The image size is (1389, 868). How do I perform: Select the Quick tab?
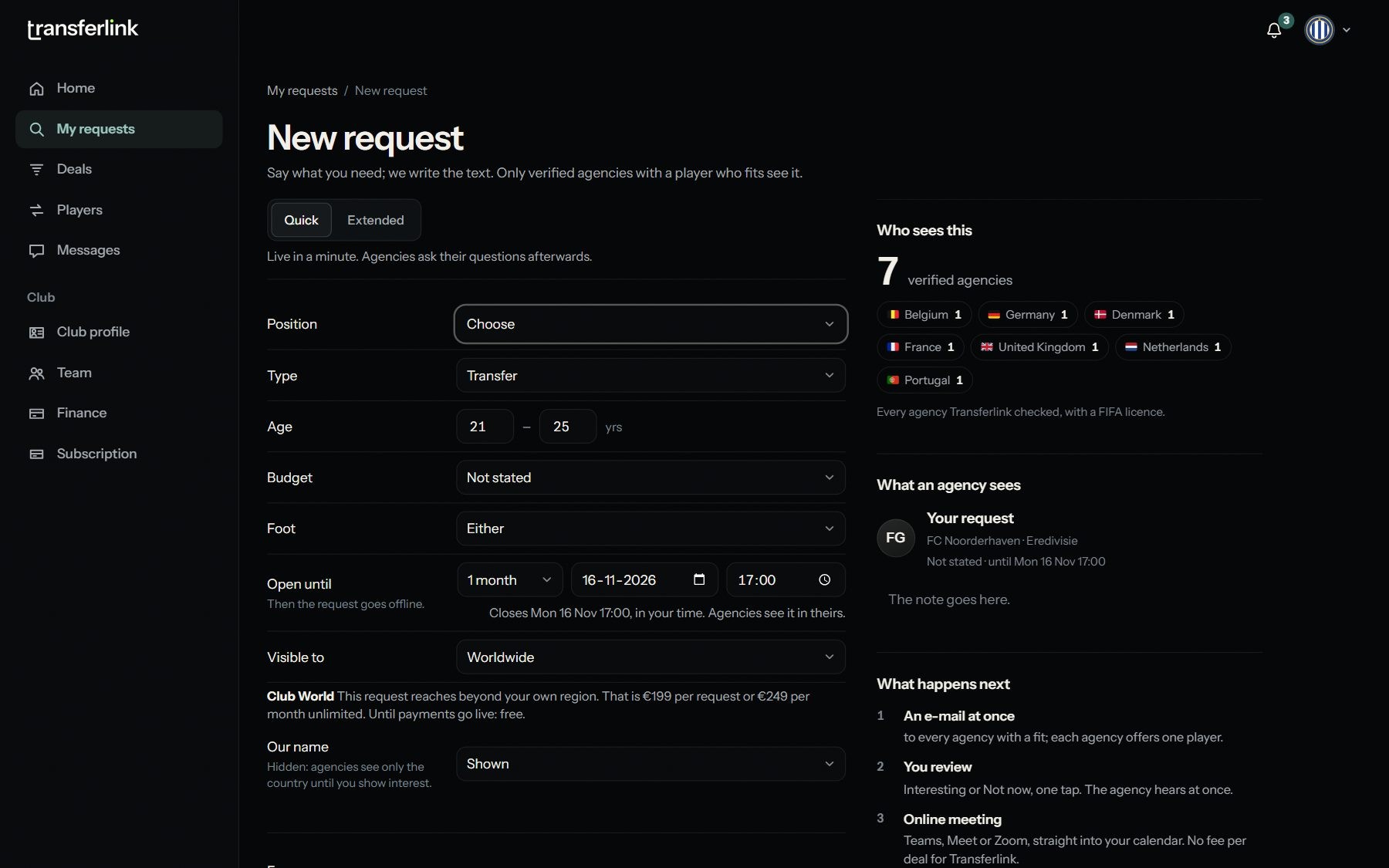[x=301, y=220]
